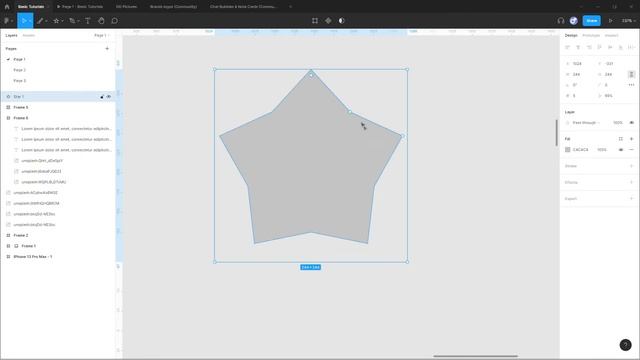Click the Use as mask icon
640x360 pixels.
[342, 21]
